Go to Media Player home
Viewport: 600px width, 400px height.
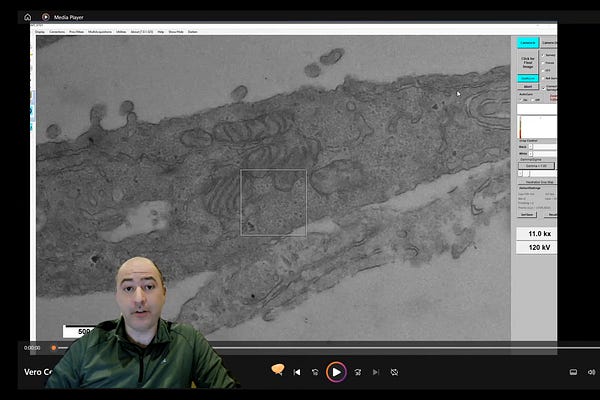(x=28, y=17)
